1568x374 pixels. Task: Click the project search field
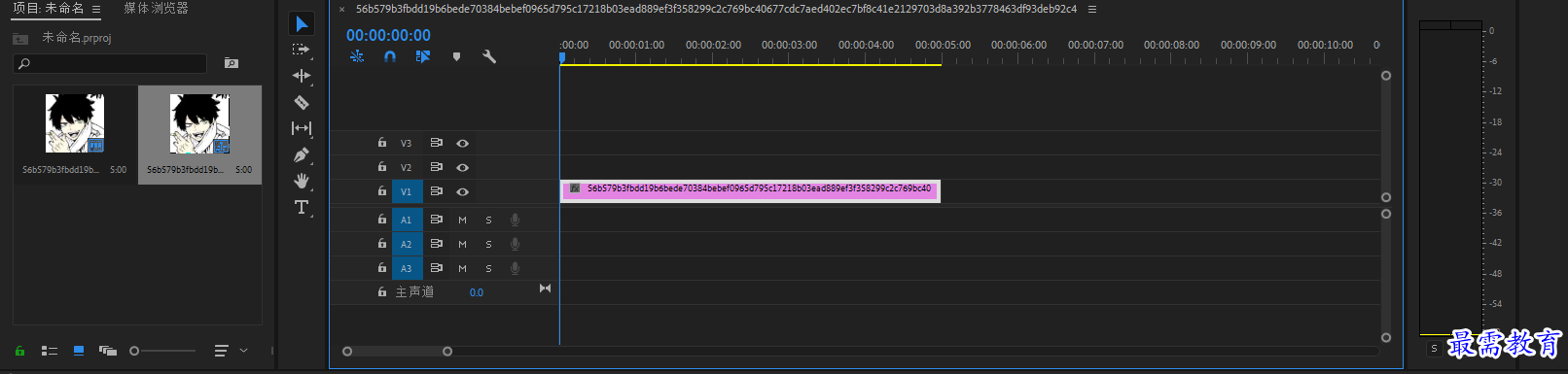click(110, 63)
